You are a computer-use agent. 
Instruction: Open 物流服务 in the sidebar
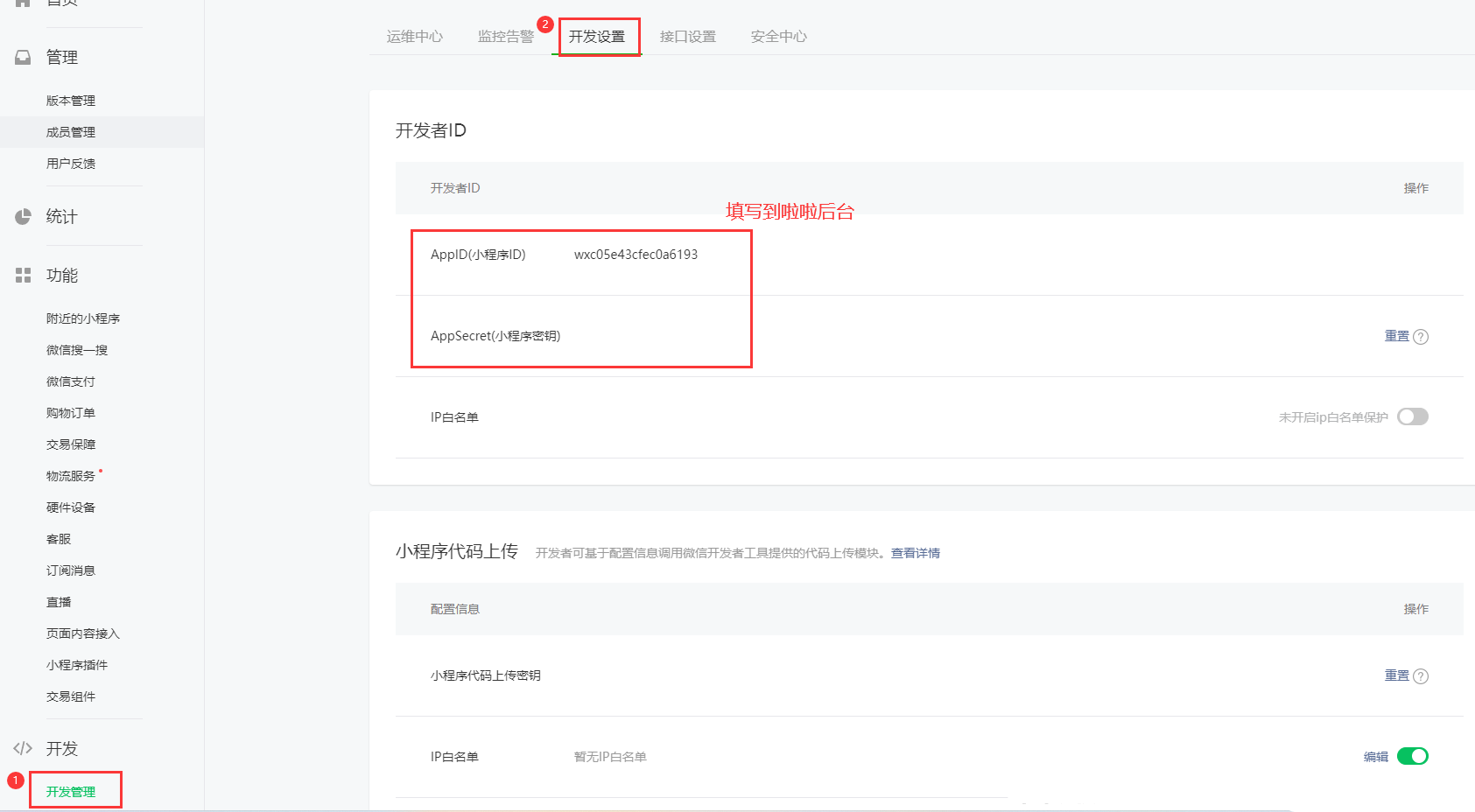coord(71,476)
